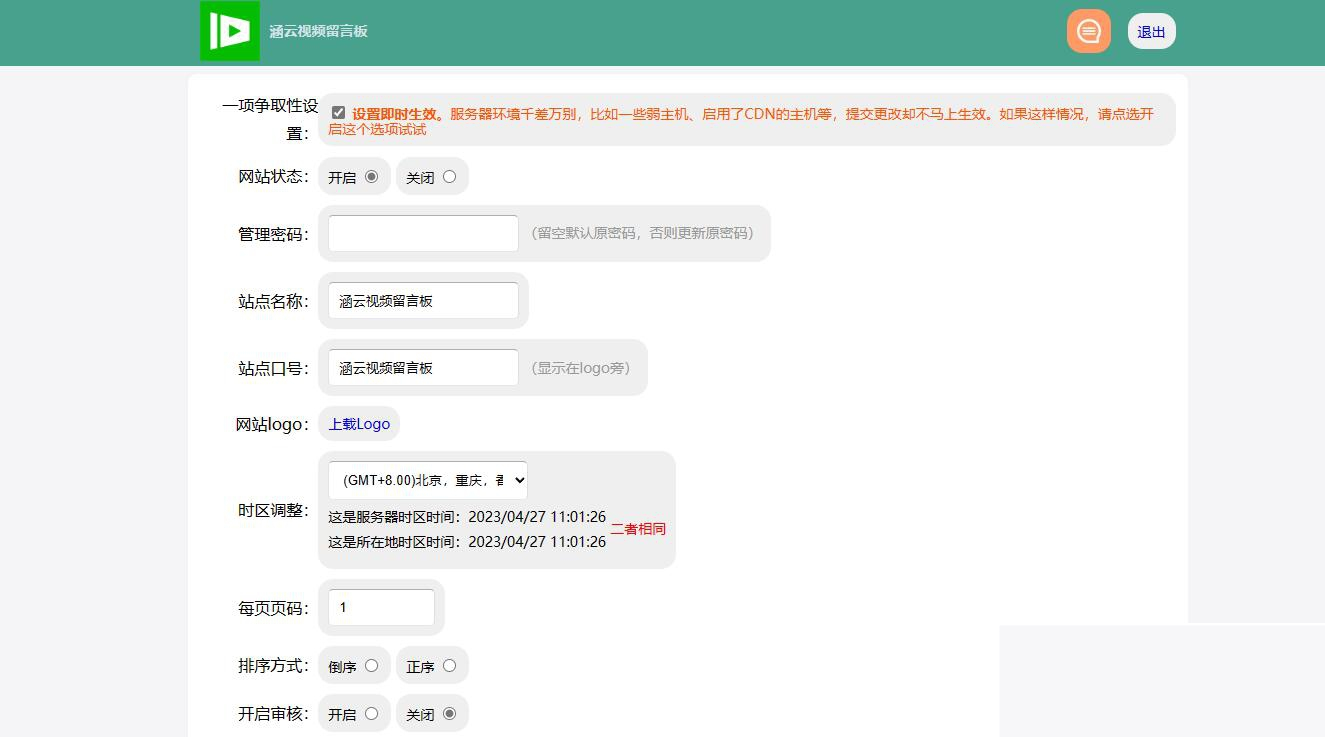The width and height of the screenshot is (1325, 737).
Task: Click the 每页页码 number field
Action: point(380,607)
